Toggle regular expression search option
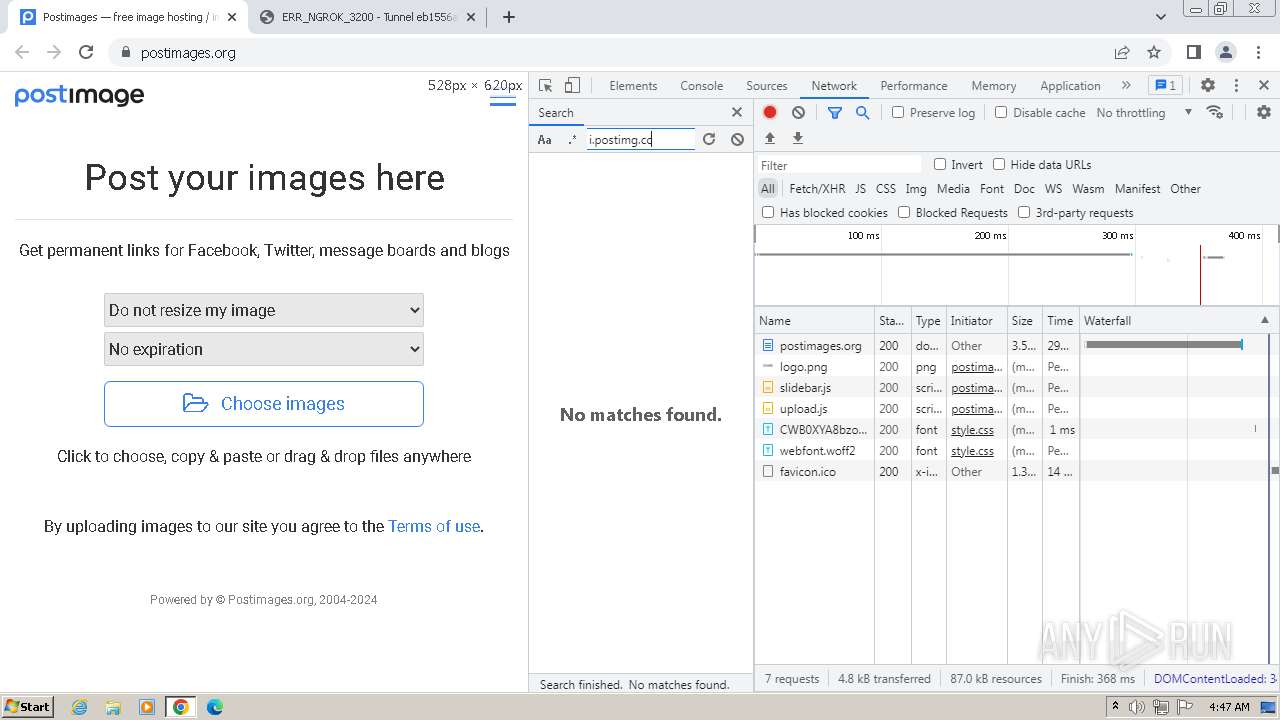The height and width of the screenshot is (720, 1280). click(572, 140)
